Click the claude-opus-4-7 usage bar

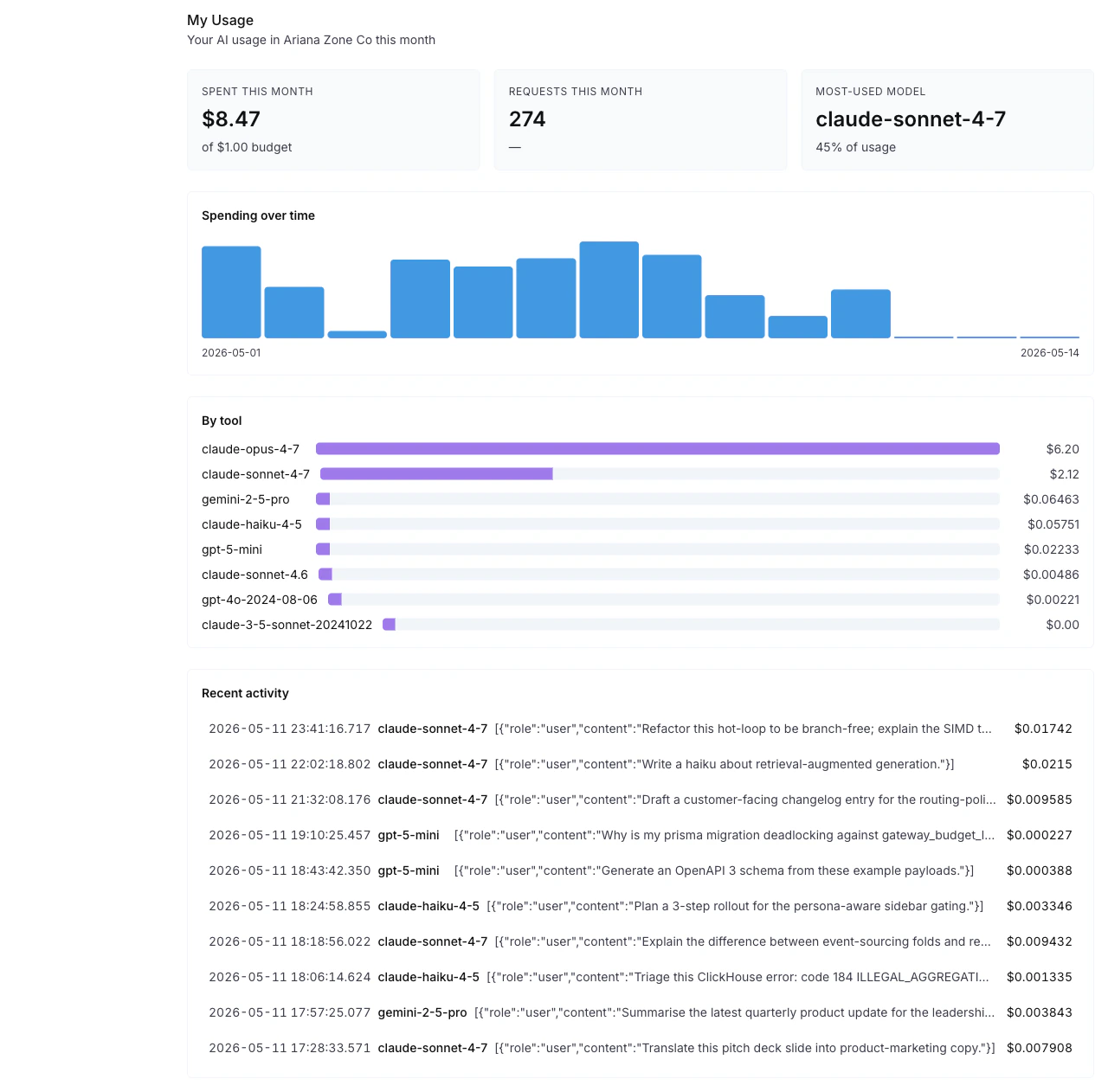(x=658, y=449)
